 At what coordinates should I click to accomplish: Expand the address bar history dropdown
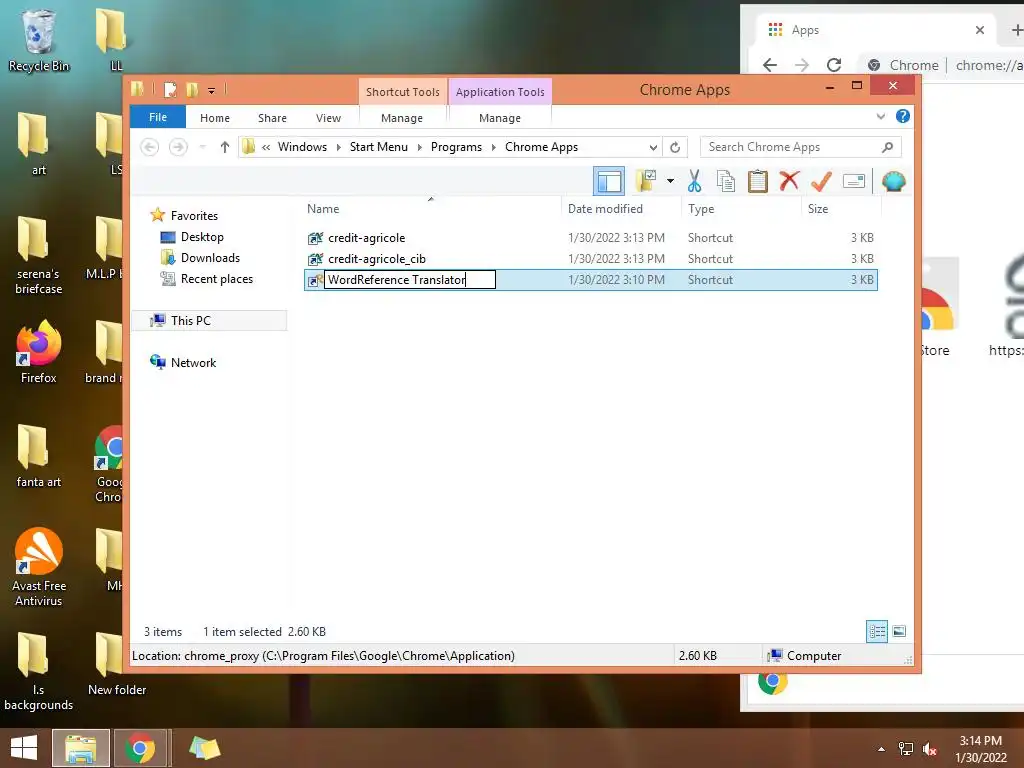tap(652, 147)
